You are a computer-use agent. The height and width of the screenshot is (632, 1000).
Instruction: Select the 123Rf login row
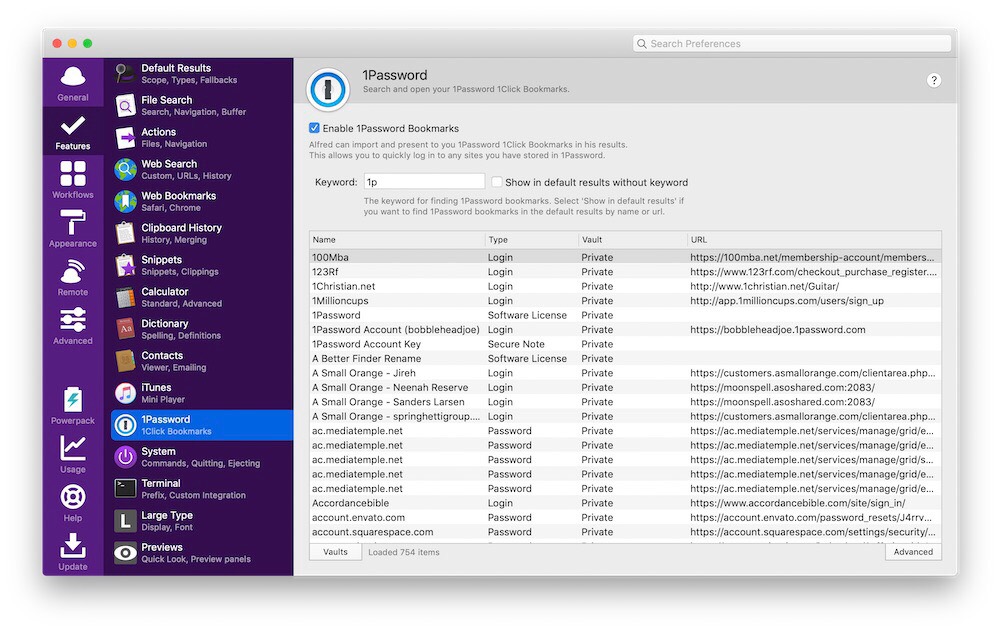pyautogui.click(x=625, y=272)
